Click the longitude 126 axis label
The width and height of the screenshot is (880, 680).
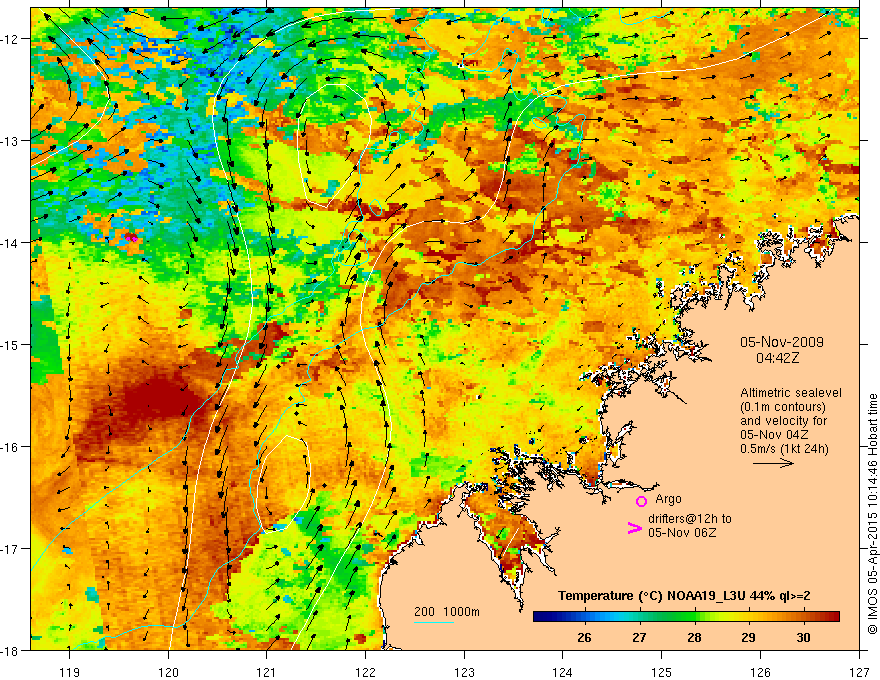pos(760,672)
